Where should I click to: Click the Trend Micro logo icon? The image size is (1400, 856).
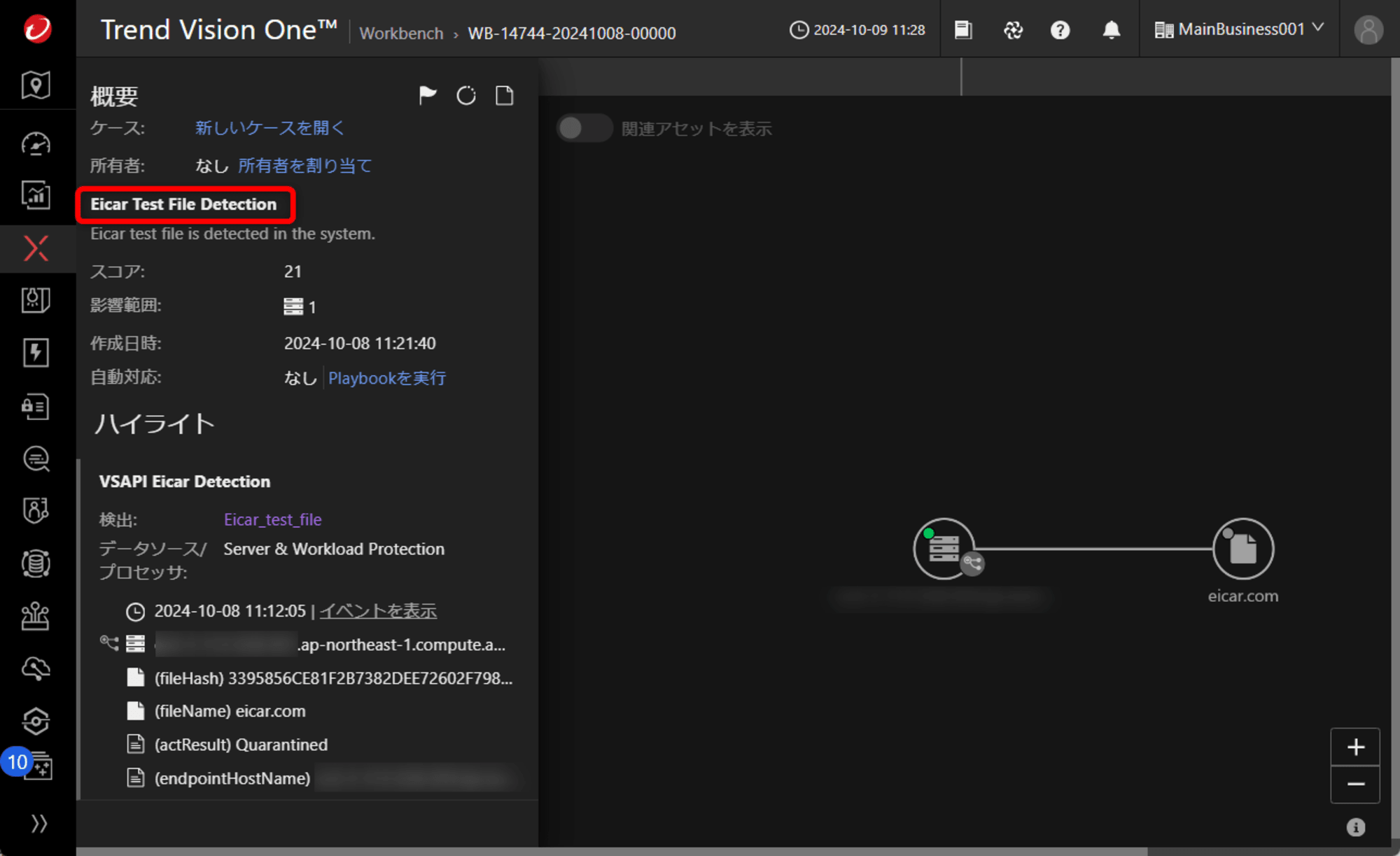[x=37, y=29]
